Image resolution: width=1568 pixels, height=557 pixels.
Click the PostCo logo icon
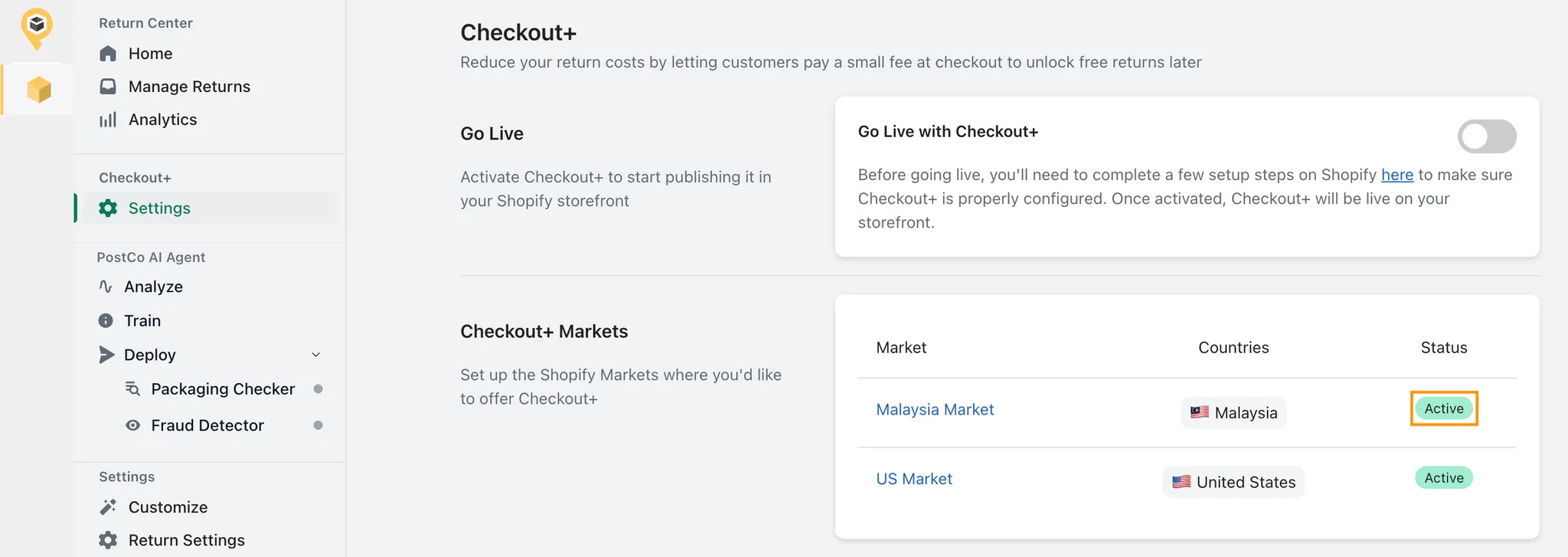pyautogui.click(x=37, y=28)
